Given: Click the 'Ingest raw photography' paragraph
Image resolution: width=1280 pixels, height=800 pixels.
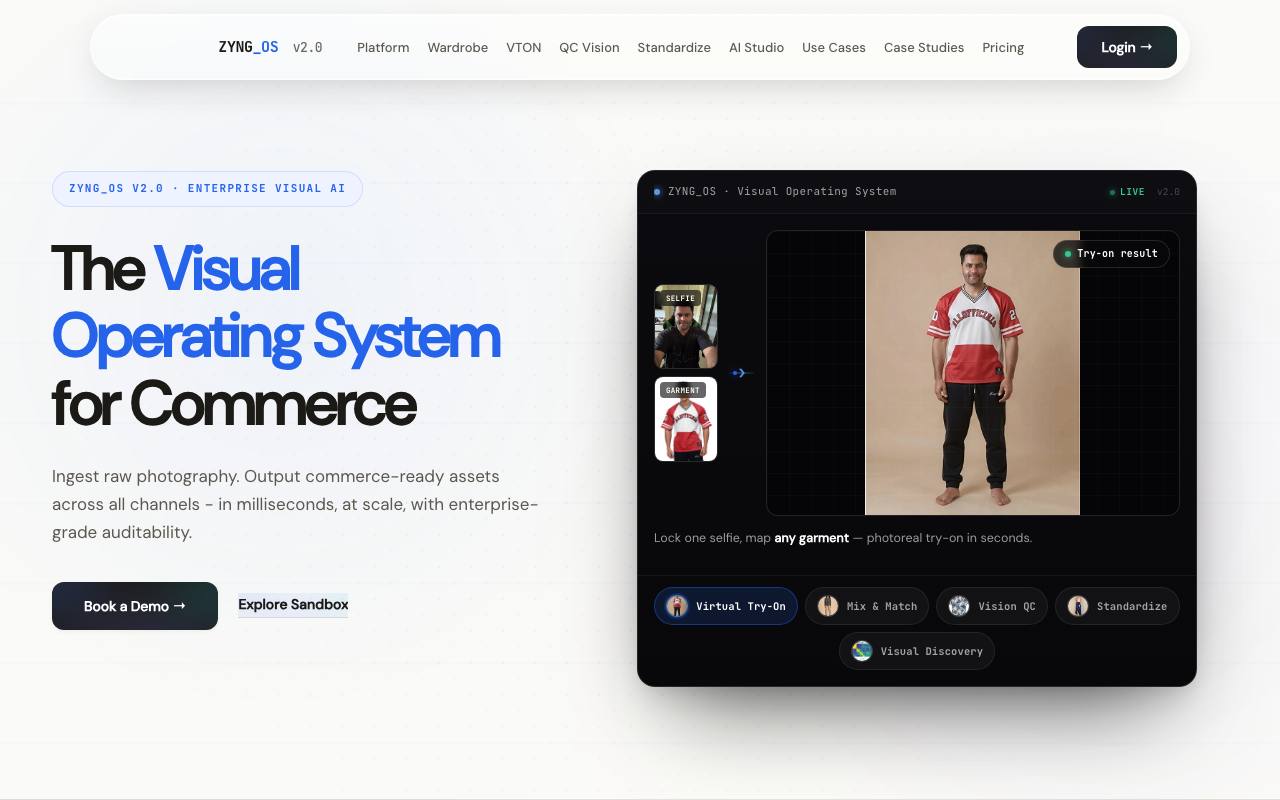Looking at the screenshot, I should tap(295, 504).
